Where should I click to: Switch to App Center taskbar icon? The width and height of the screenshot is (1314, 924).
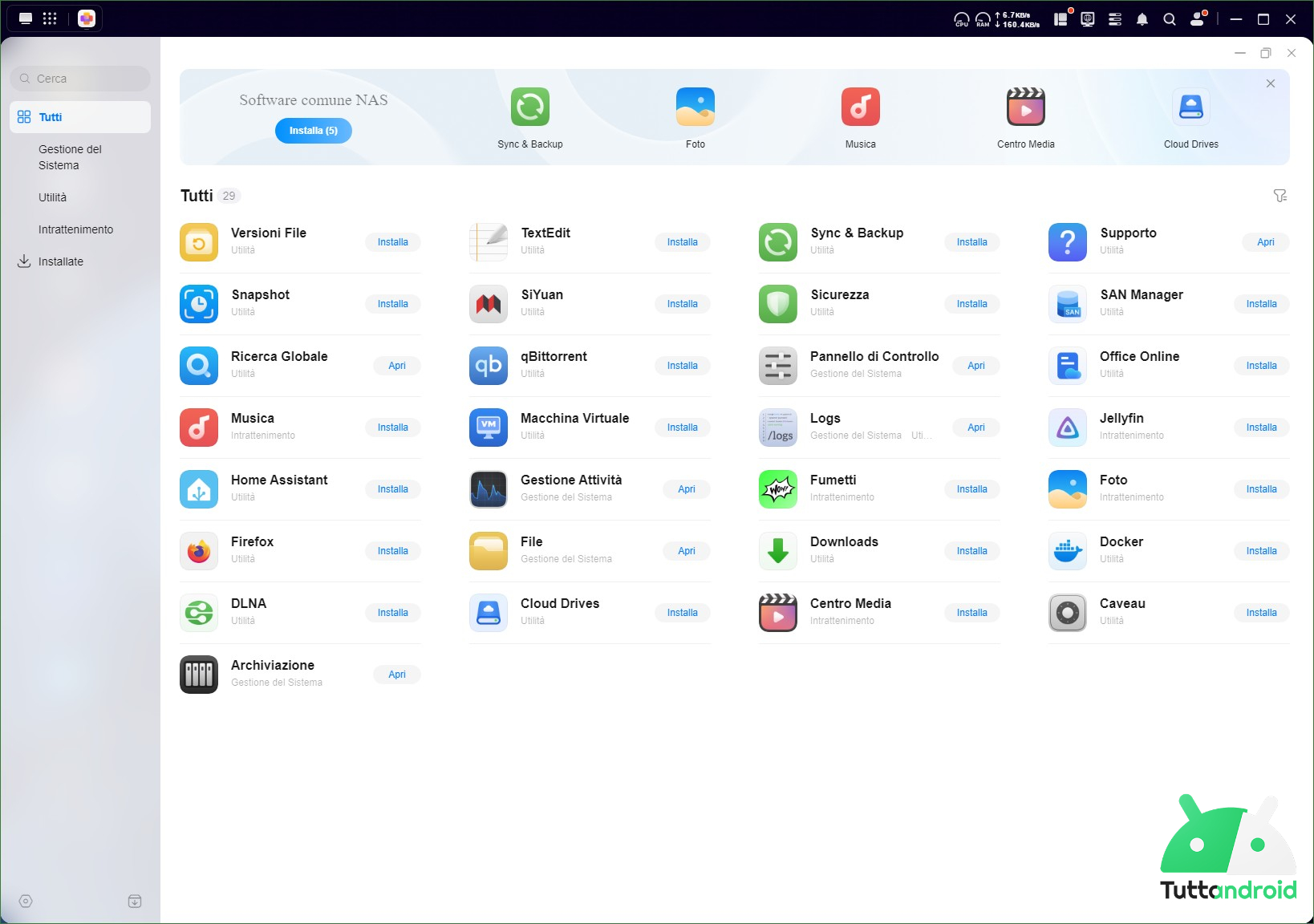tap(87, 18)
